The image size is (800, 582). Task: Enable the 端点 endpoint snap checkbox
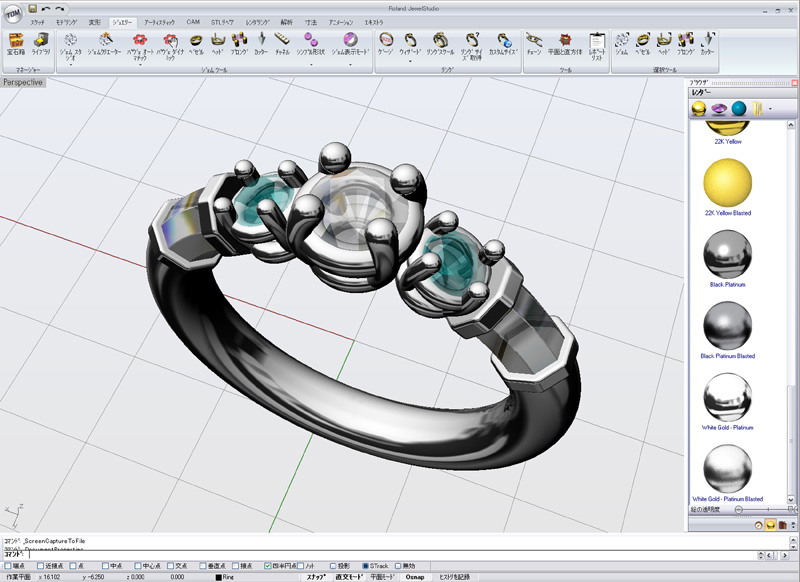click(6, 566)
